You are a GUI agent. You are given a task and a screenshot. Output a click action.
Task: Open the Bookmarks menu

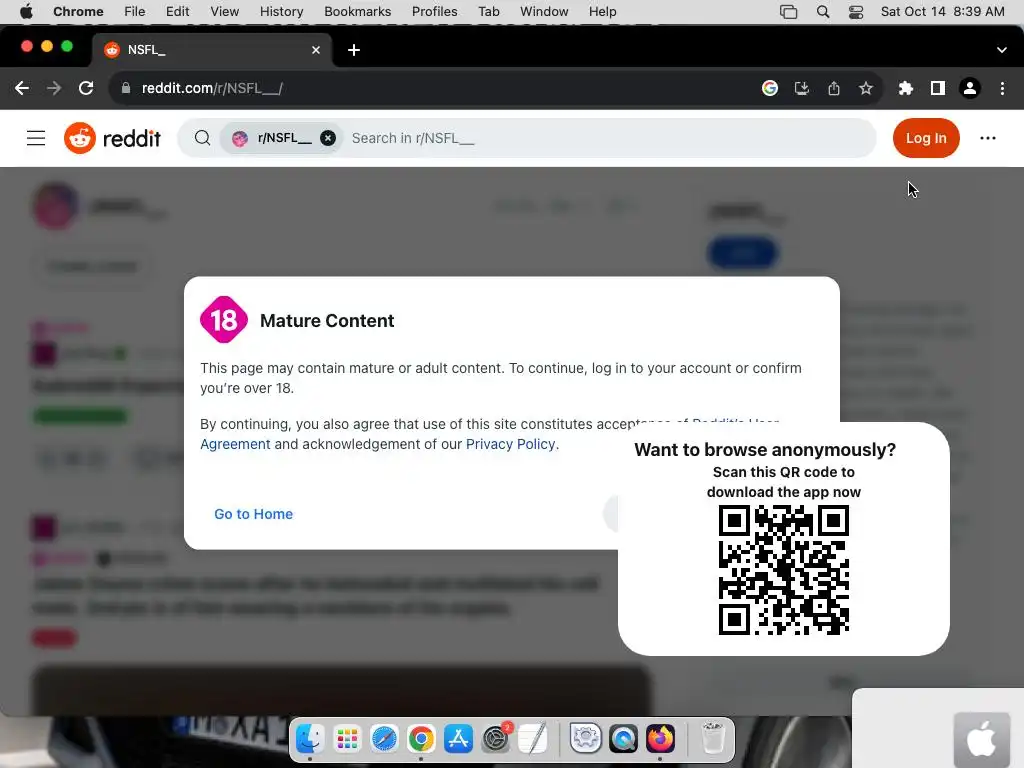[357, 11]
